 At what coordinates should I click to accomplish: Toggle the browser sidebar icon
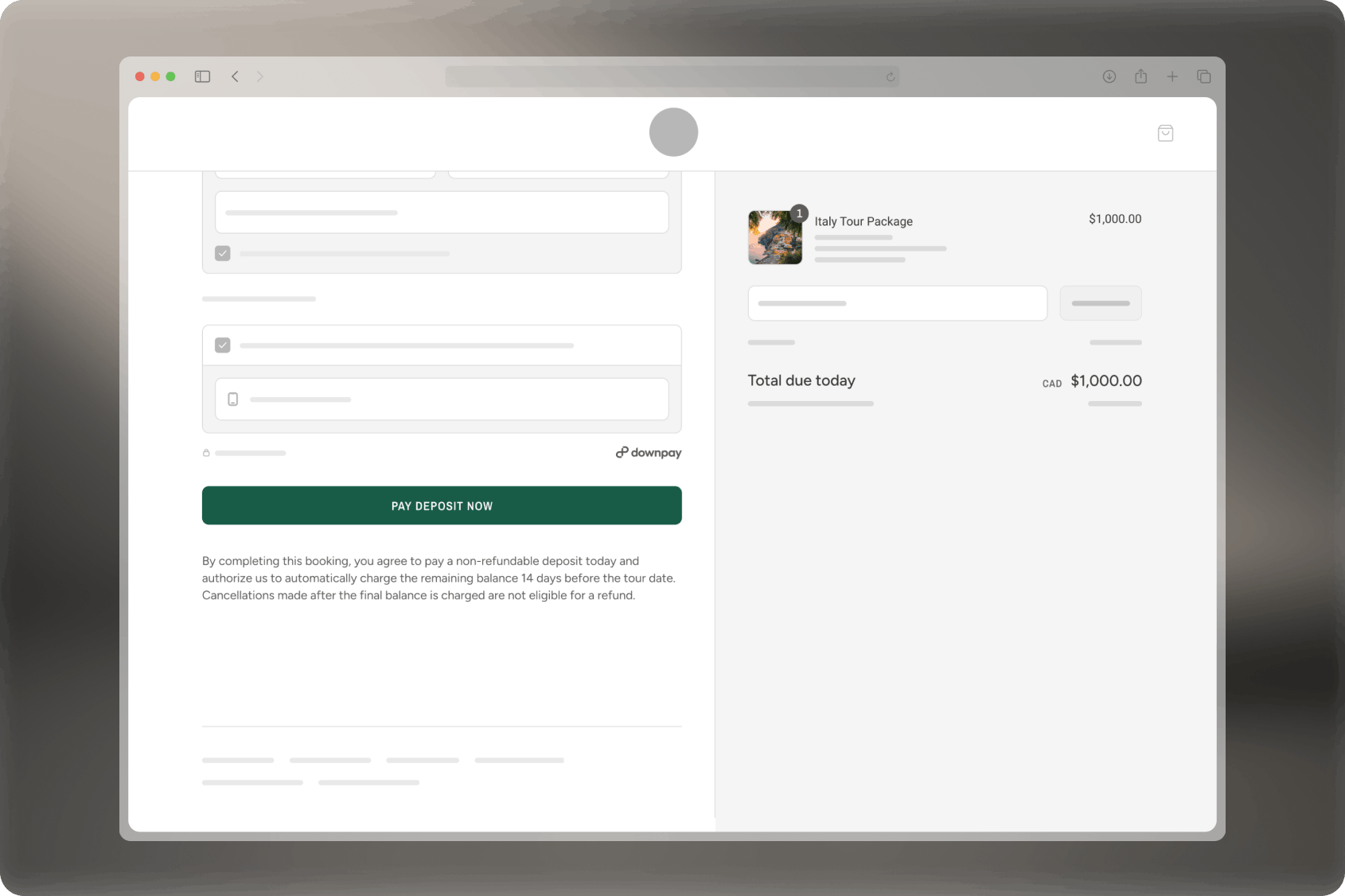coord(202,76)
